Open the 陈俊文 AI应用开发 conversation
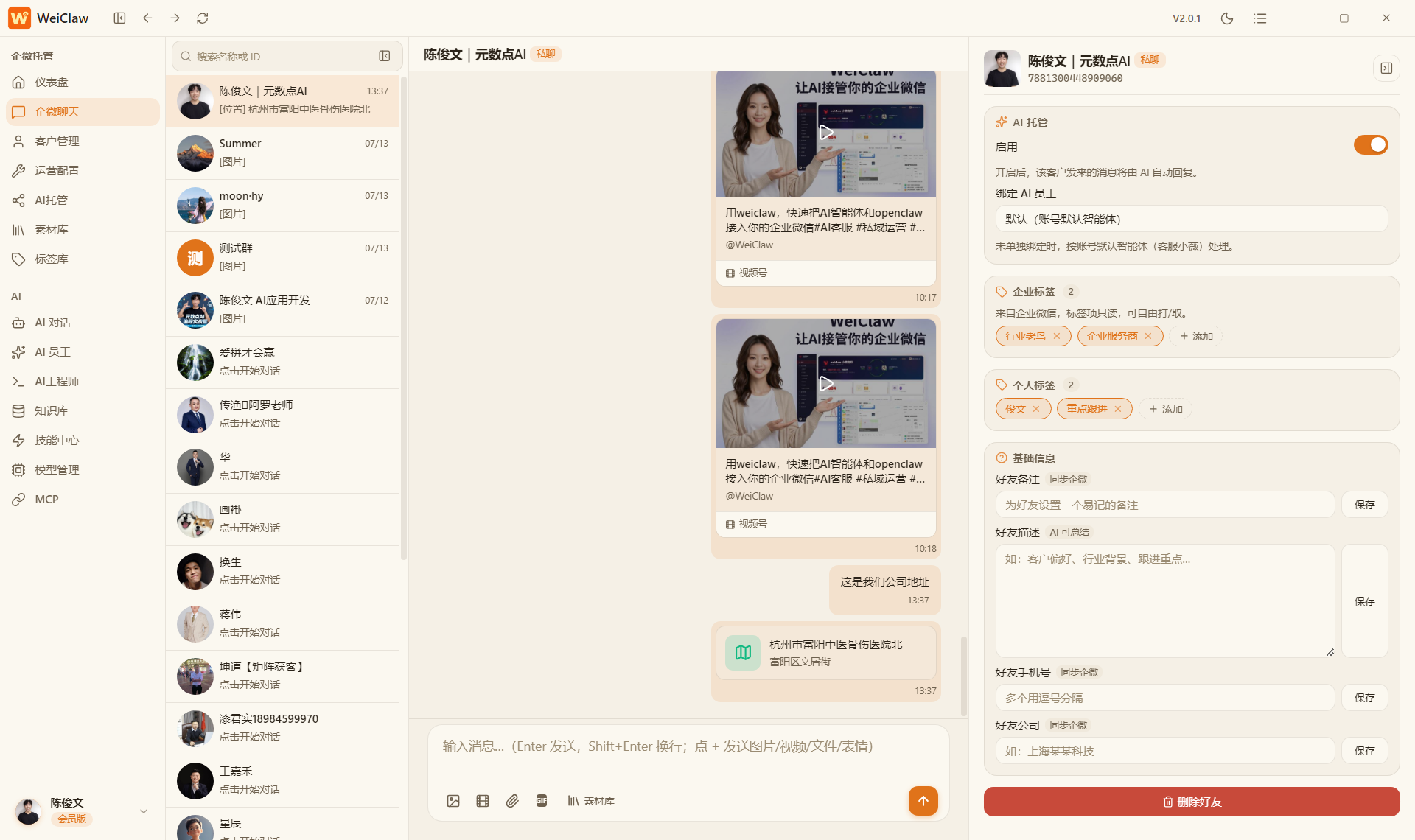Viewport: 1415px width, 840px height. click(x=283, y=310)
